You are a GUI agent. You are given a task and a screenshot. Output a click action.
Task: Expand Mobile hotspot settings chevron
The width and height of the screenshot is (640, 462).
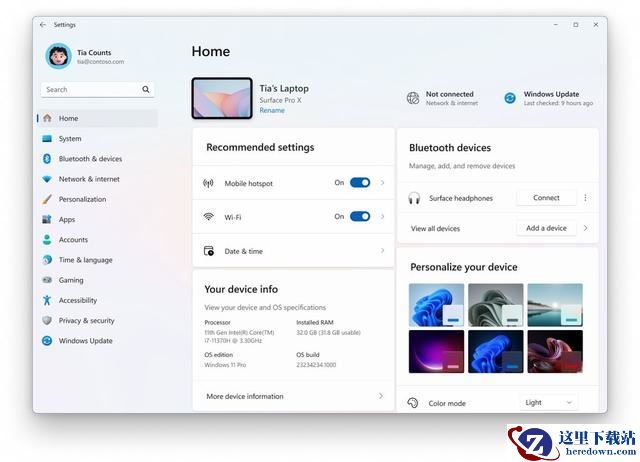[382, 182]
